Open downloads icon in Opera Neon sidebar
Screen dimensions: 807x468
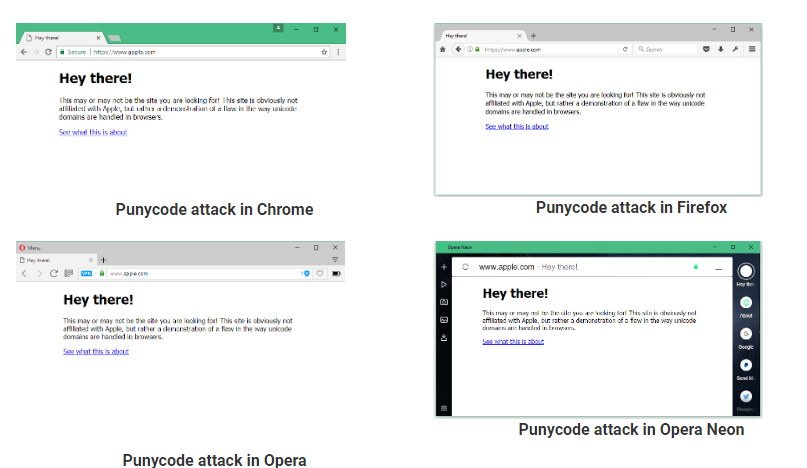[444, 338]
